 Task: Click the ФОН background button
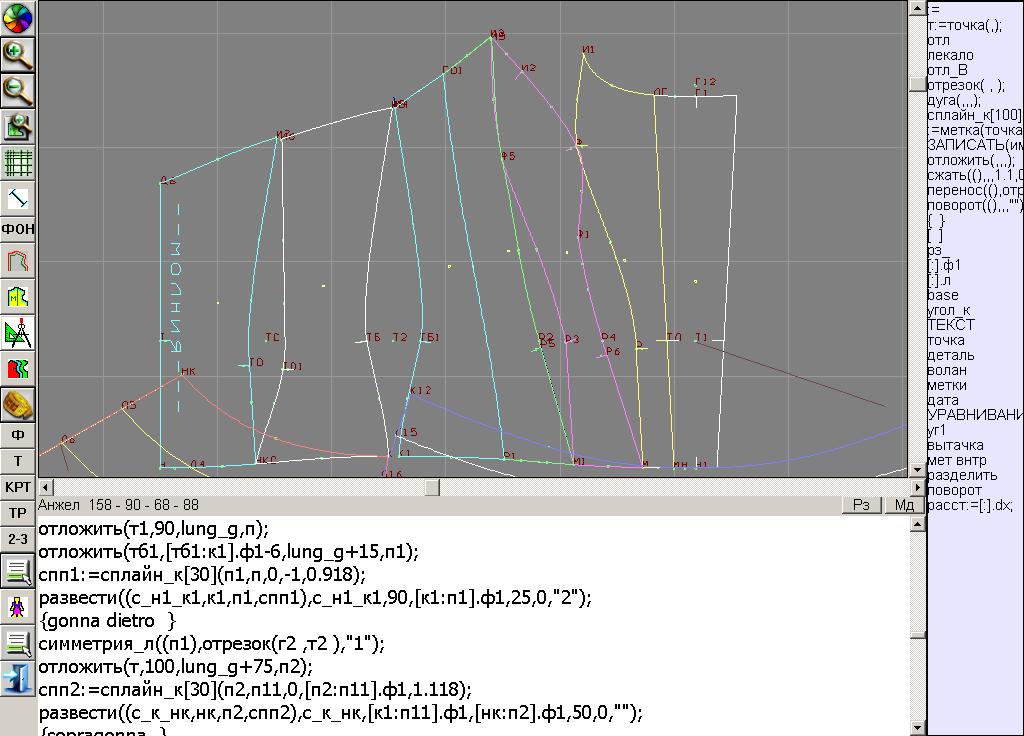pyautogui.click(x=18, y=229)
